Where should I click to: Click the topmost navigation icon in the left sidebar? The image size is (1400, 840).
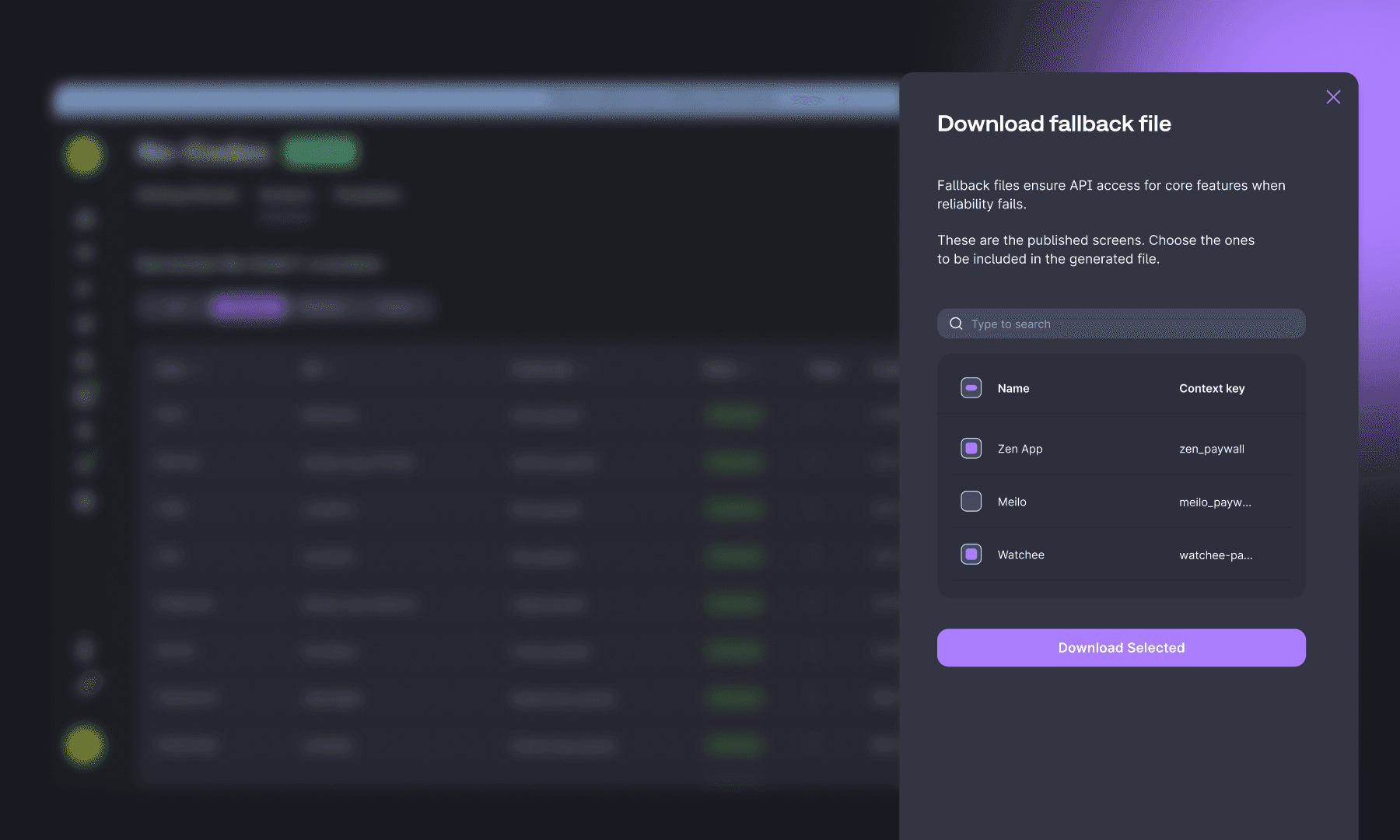84,219
